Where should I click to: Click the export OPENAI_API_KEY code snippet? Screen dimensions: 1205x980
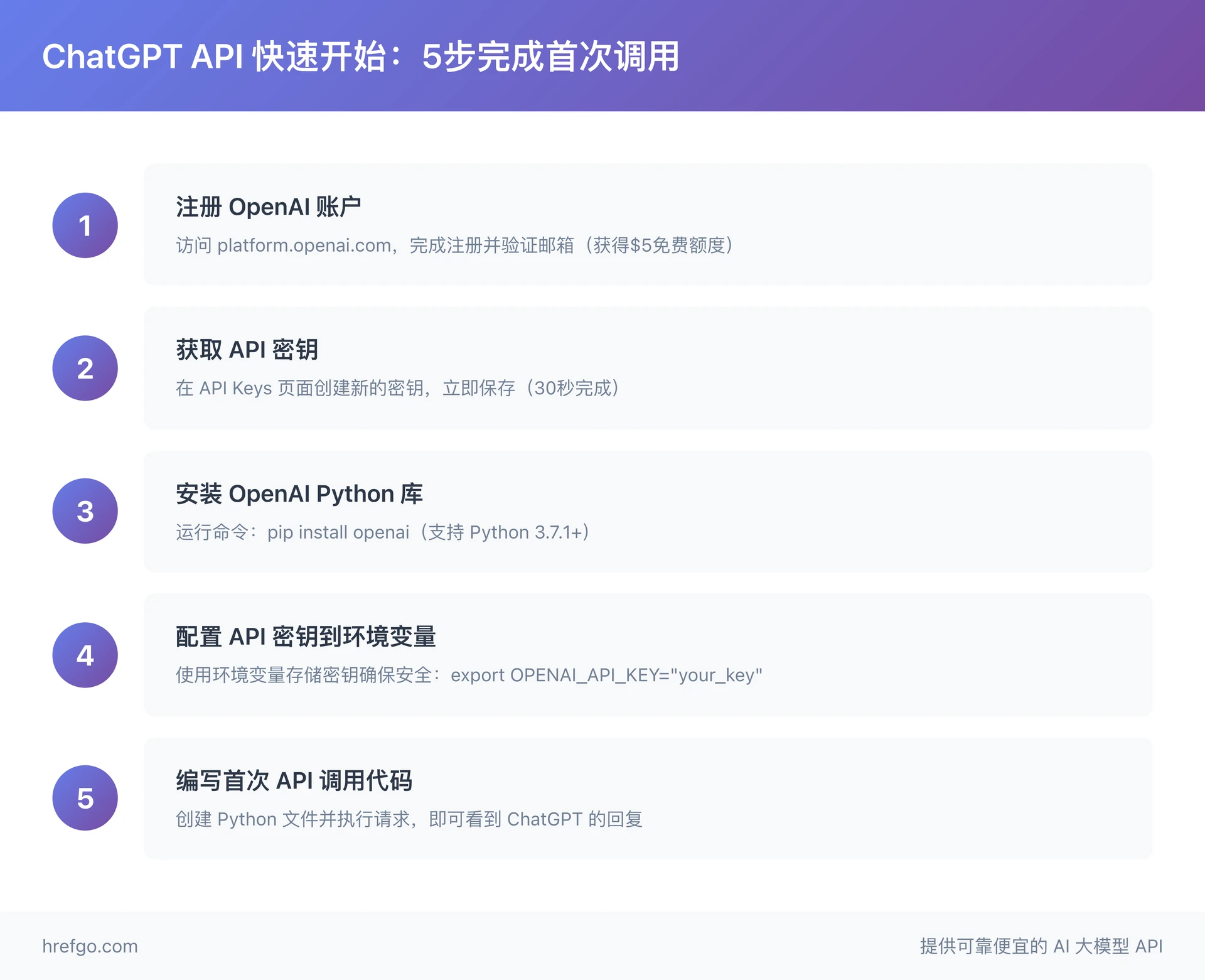pos(606,676)
